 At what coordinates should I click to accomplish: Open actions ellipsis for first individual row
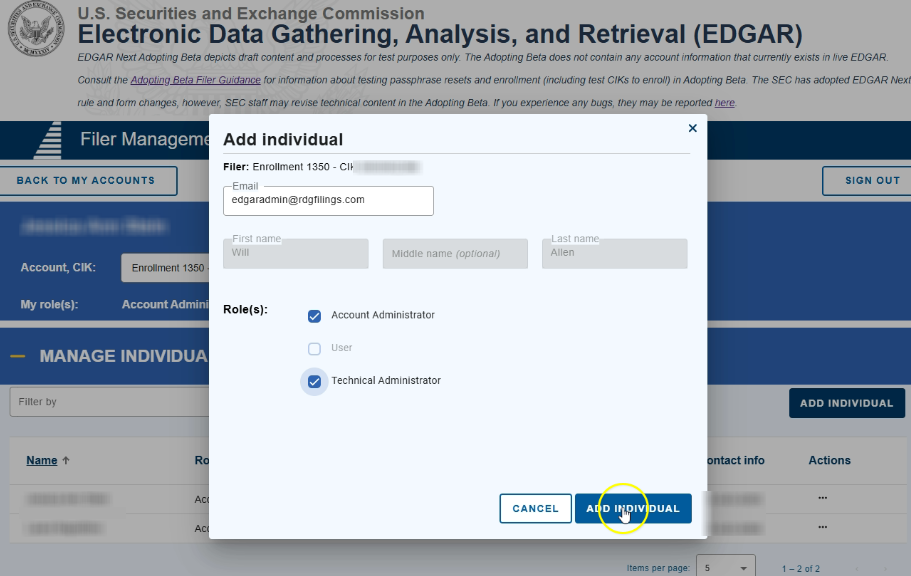tap(823, 497)
